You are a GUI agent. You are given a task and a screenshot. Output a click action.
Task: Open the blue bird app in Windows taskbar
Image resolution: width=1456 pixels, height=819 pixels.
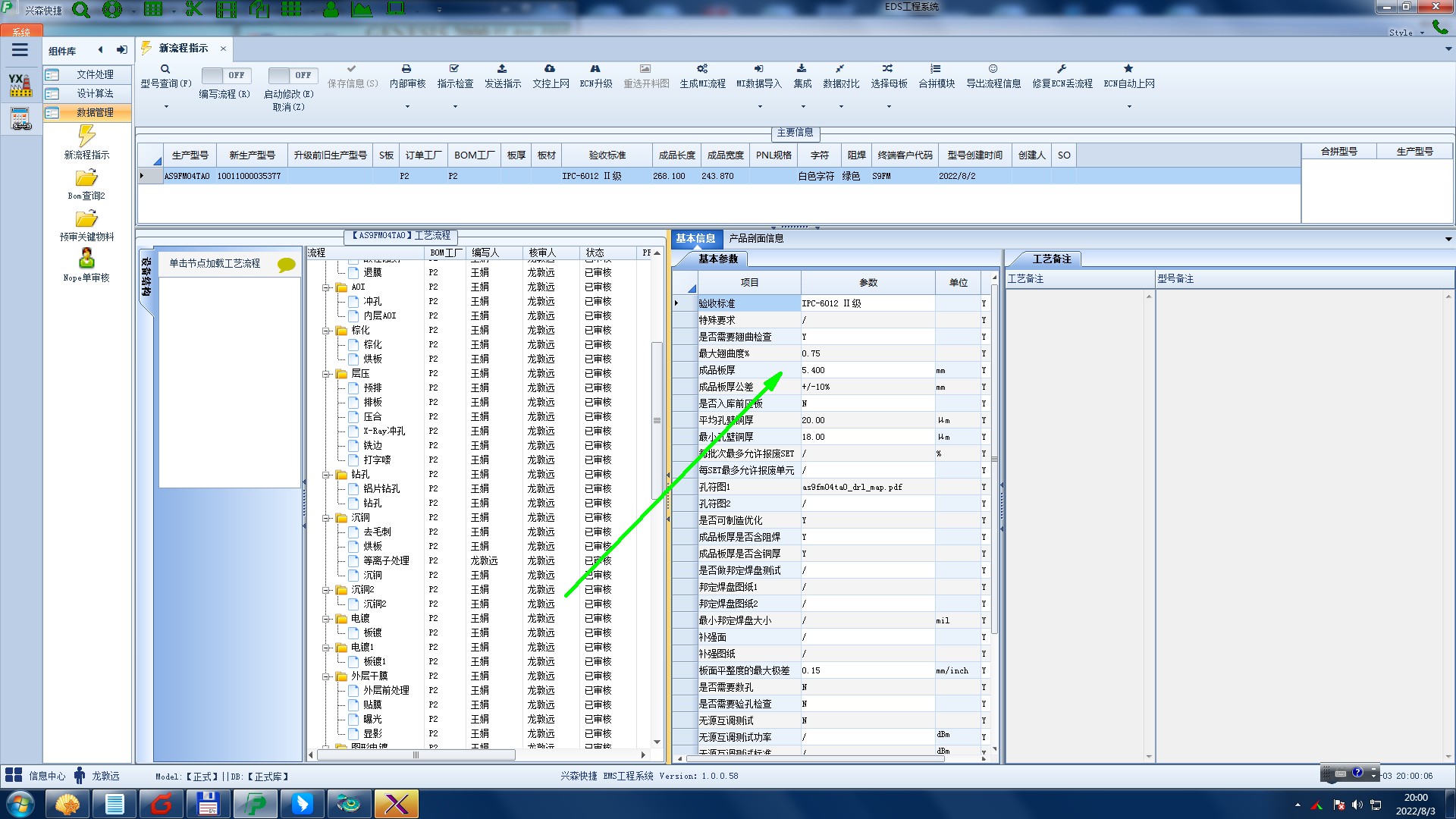click(x=302, y=804)
